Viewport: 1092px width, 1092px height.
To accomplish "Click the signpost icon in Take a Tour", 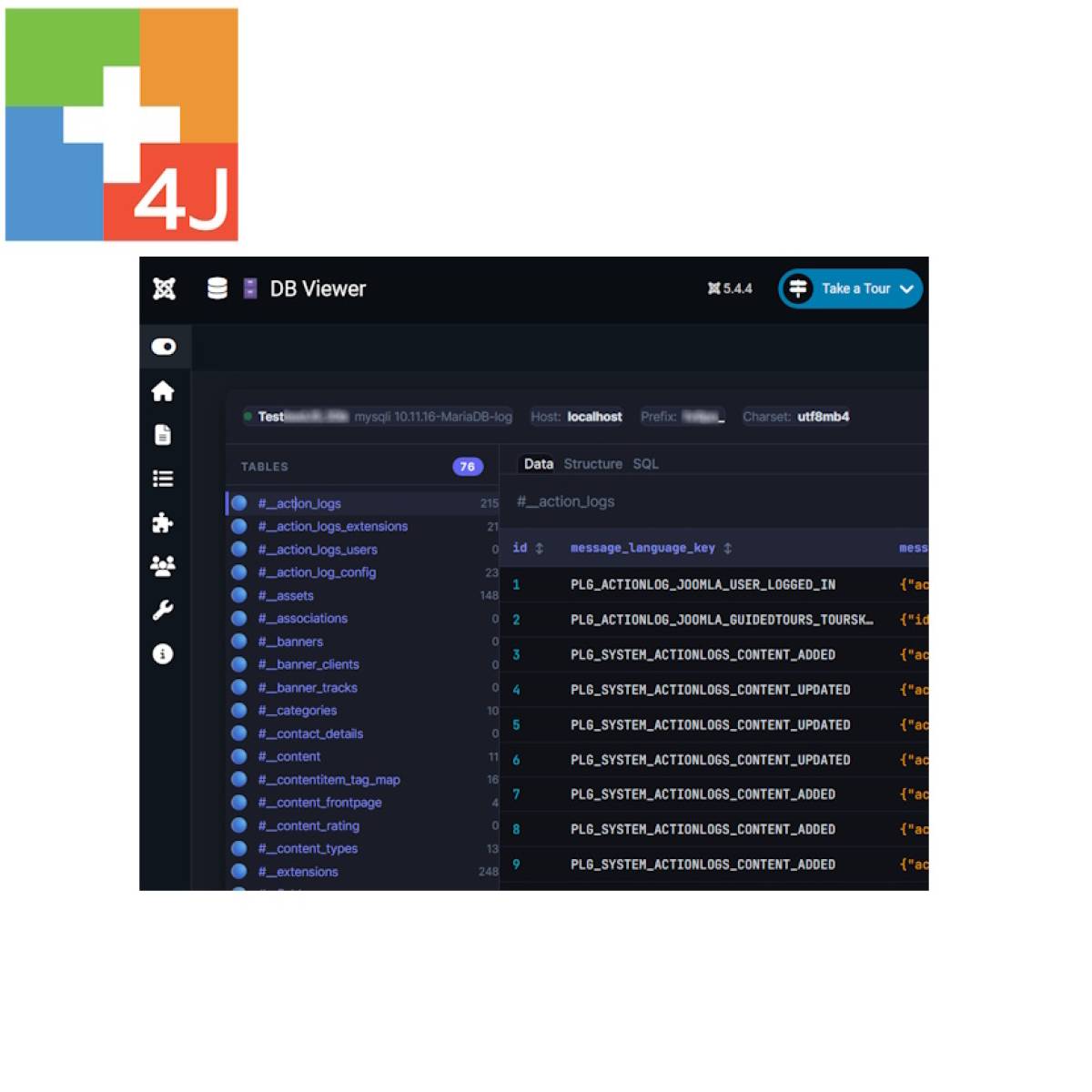I will coord(798,288).
